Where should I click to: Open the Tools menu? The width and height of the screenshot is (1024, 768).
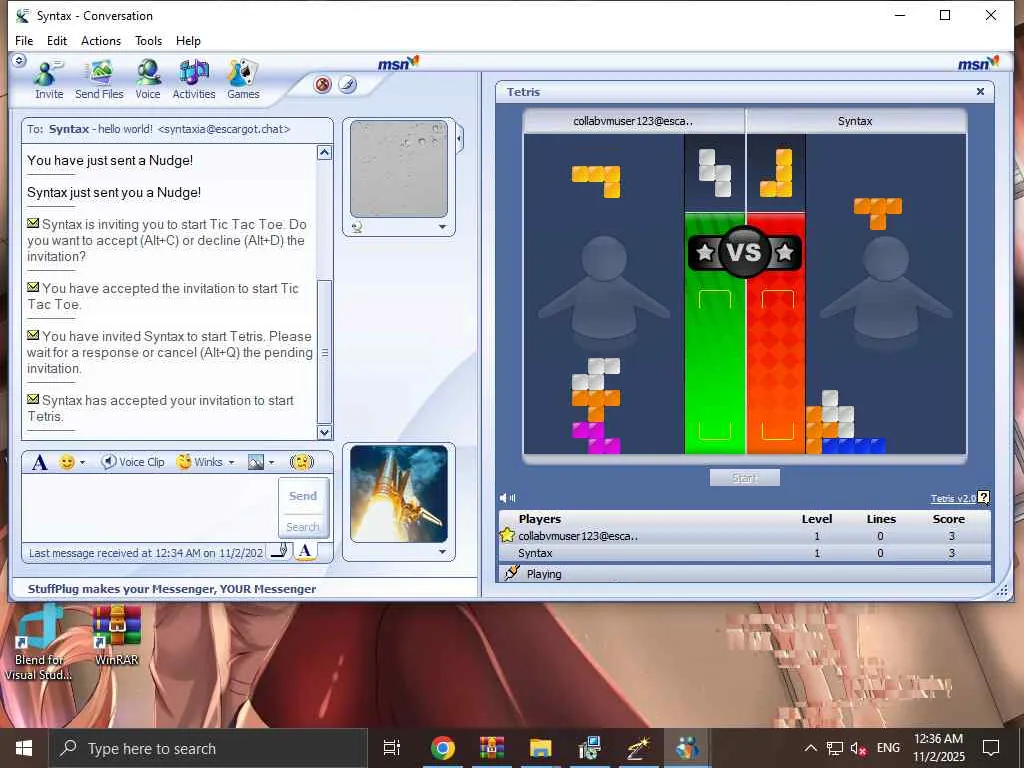coord(148,40)
